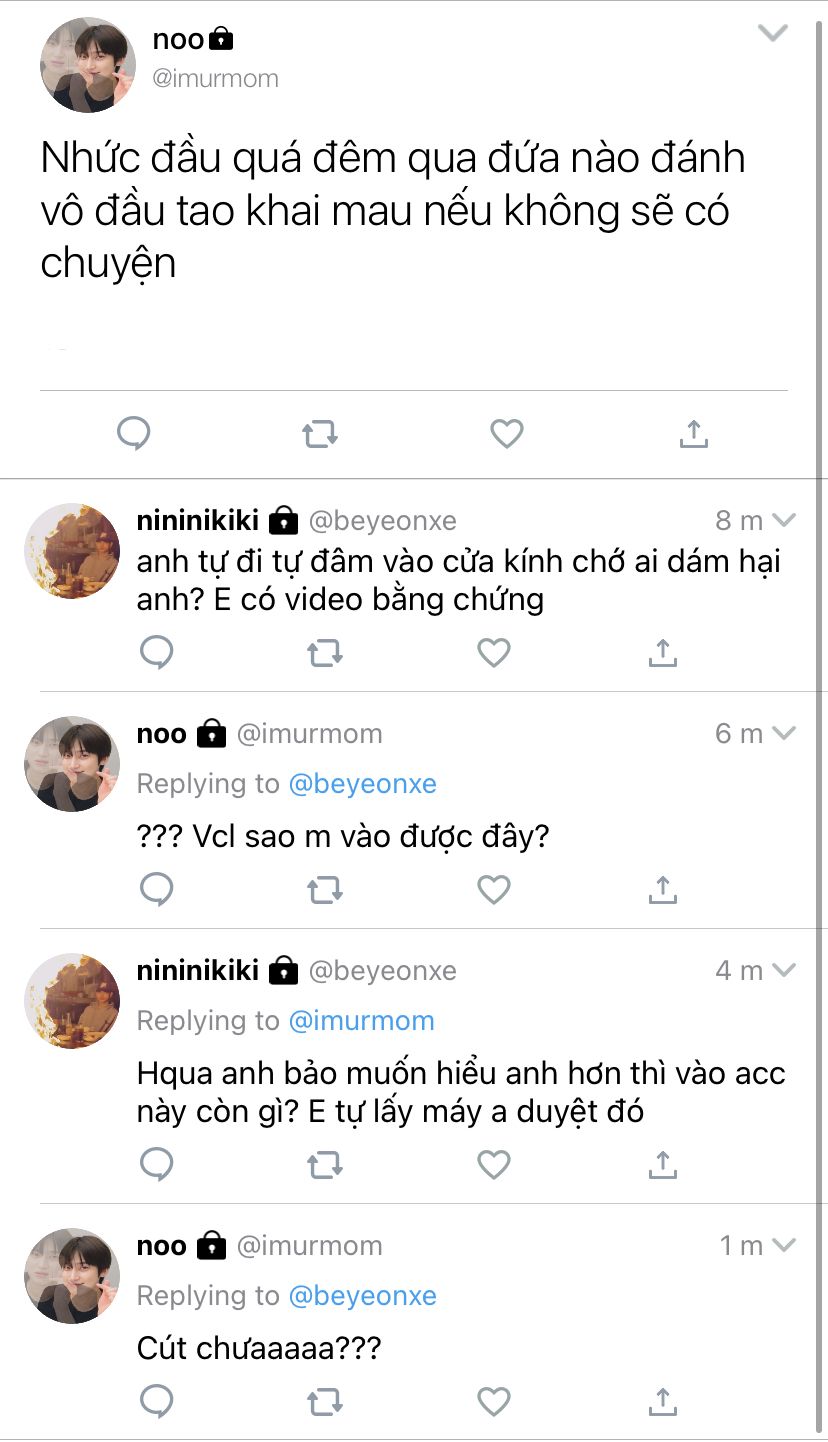Open main tweet options chevron
The height and width of the screenshot is (1442, 828).
(x=772, y=34)
